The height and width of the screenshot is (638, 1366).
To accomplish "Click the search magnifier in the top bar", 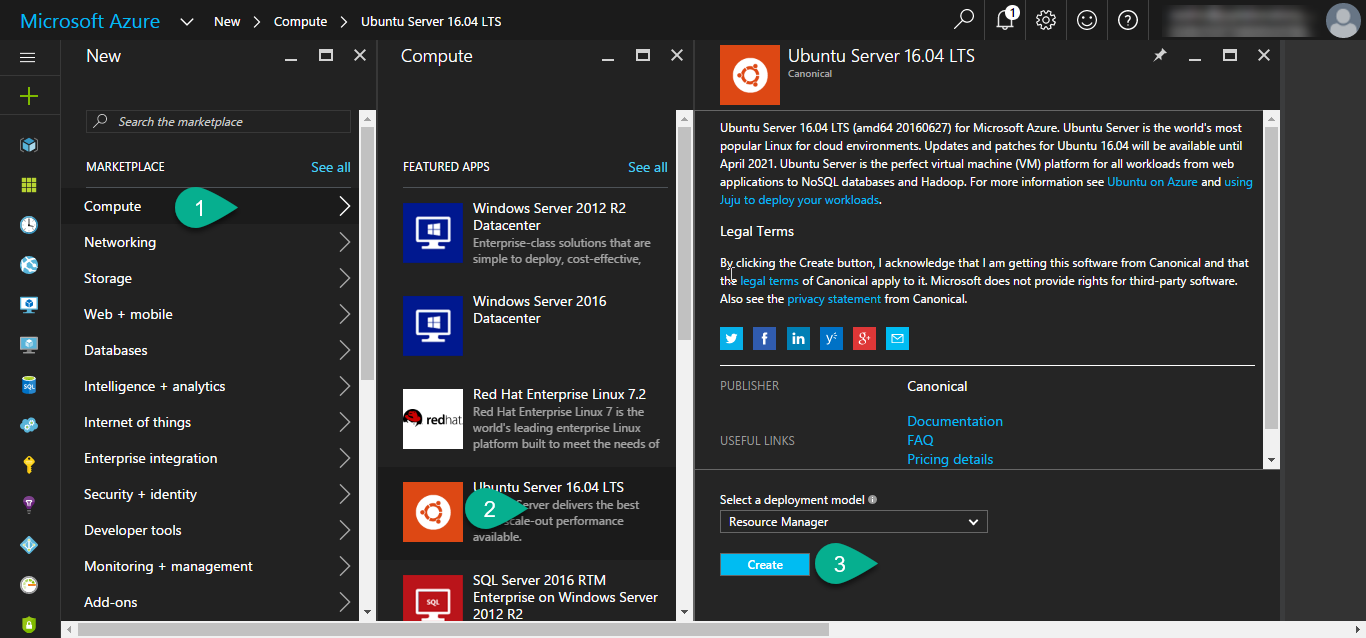I will pos(964,20).
